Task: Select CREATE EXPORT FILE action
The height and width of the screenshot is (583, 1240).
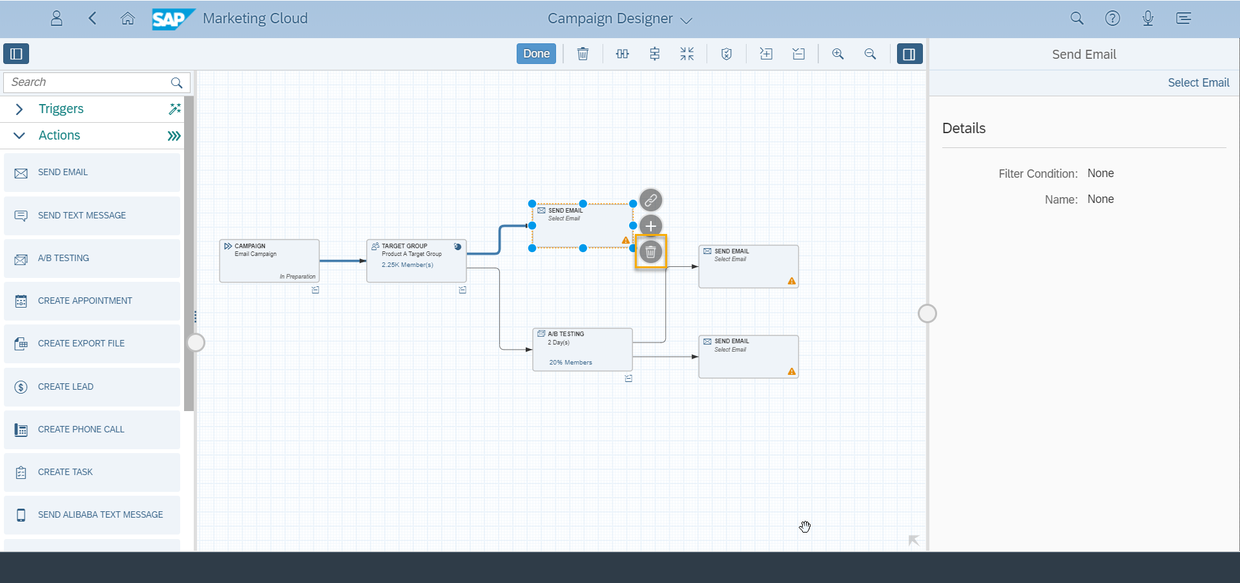Action: 92,343
